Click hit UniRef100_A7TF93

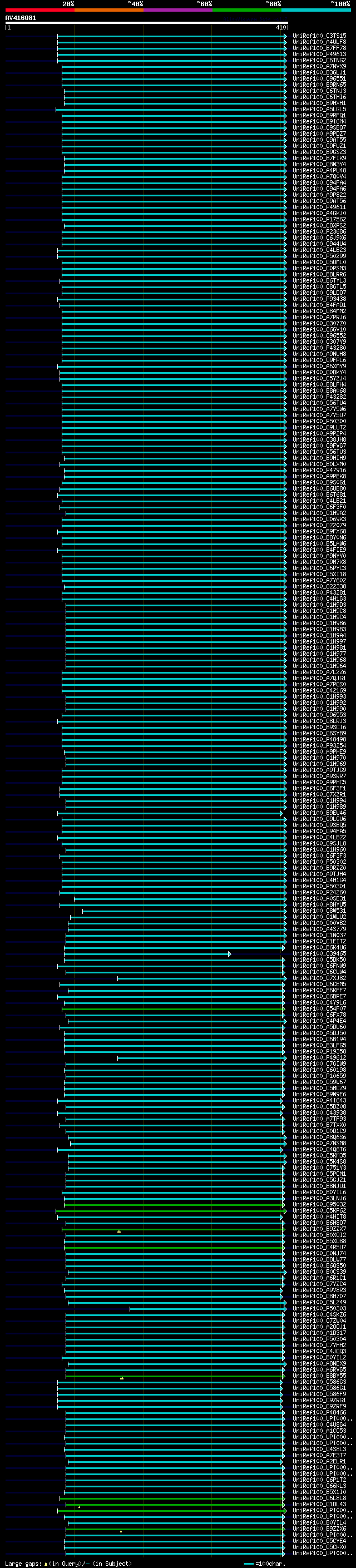coord(319,1119)
